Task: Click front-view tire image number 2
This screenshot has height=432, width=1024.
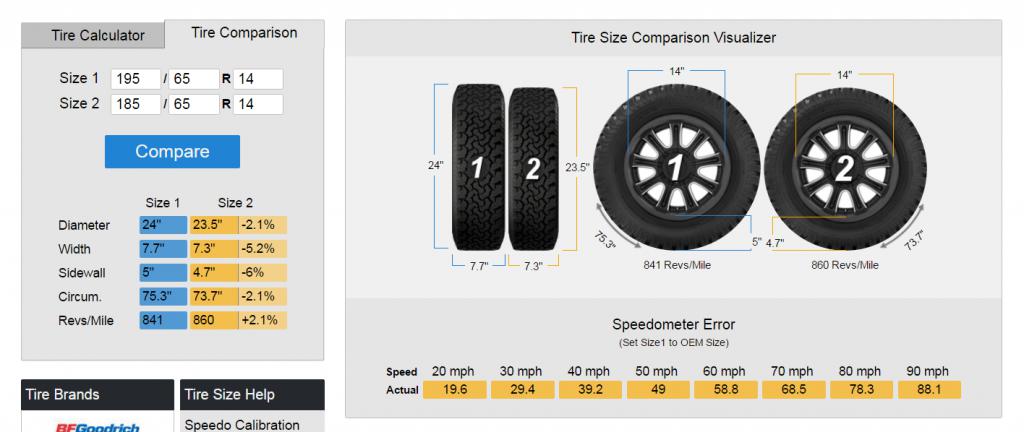Action: (532, 168)
